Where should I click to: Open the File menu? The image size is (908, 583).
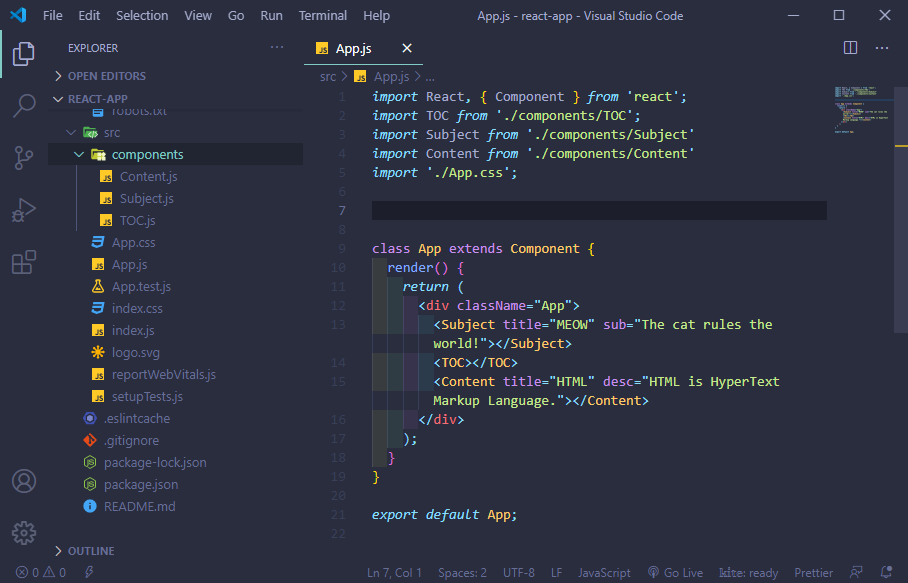point(53,16)
